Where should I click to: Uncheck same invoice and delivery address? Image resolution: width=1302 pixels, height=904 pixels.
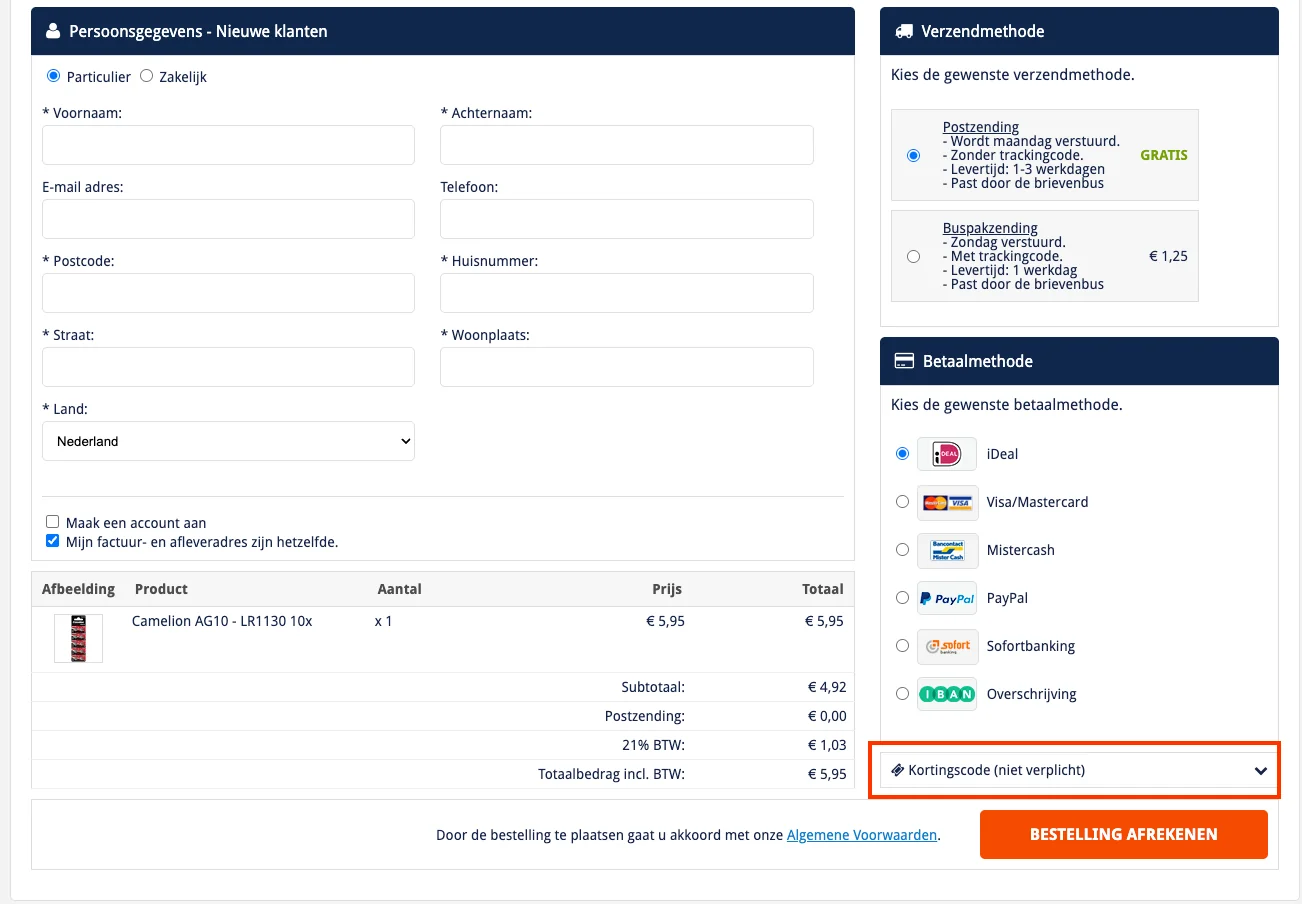click(x=53, y=542)
